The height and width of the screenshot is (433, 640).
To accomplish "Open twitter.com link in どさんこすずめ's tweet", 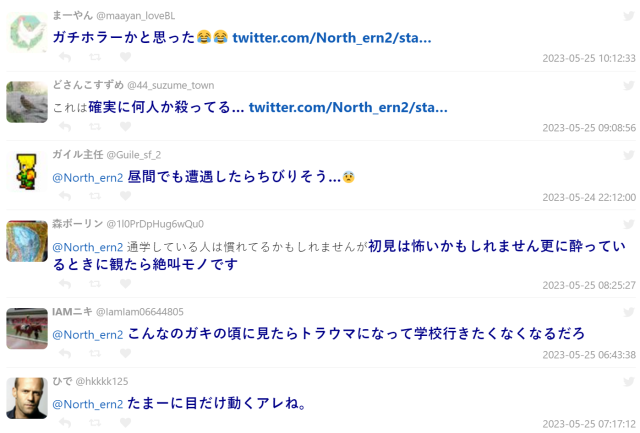I will [x=348, y=107].
